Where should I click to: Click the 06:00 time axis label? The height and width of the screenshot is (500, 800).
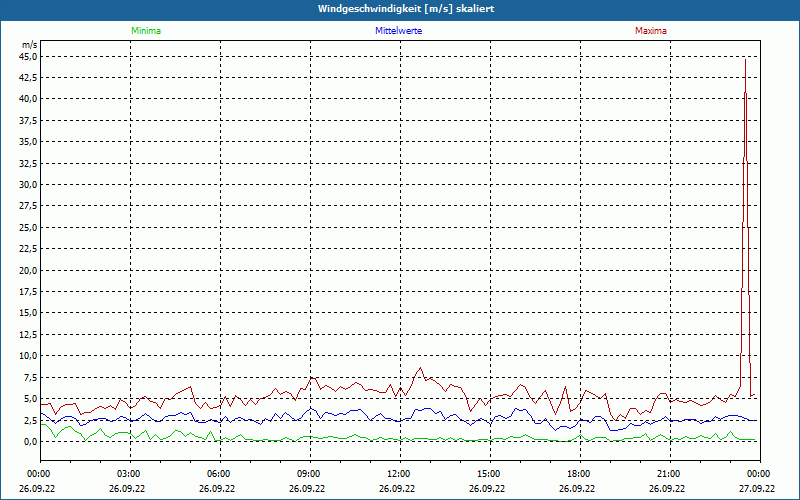click(x=217, y=474)
